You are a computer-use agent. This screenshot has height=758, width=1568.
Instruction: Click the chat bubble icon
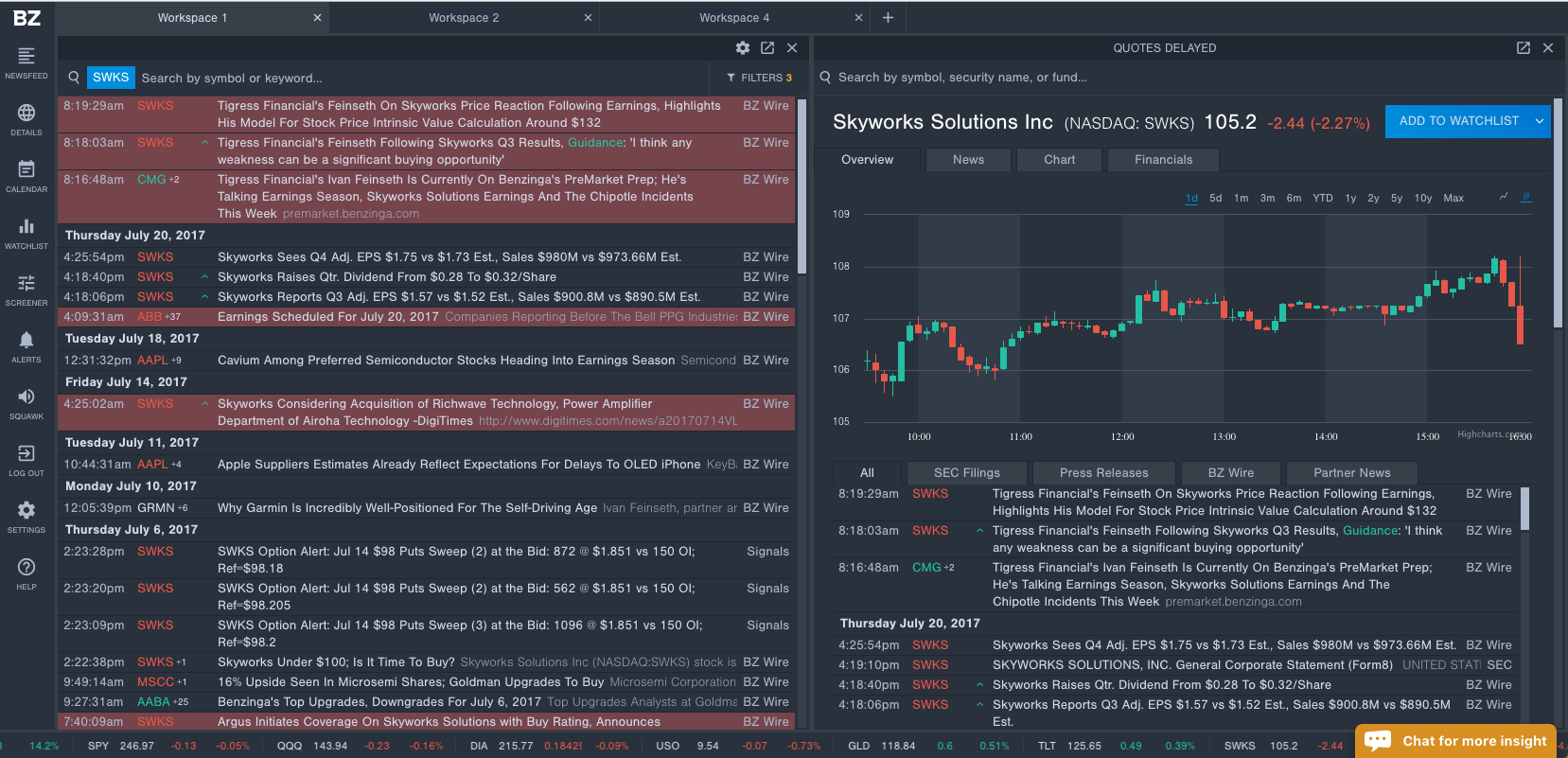click(x=1378, y=741)
